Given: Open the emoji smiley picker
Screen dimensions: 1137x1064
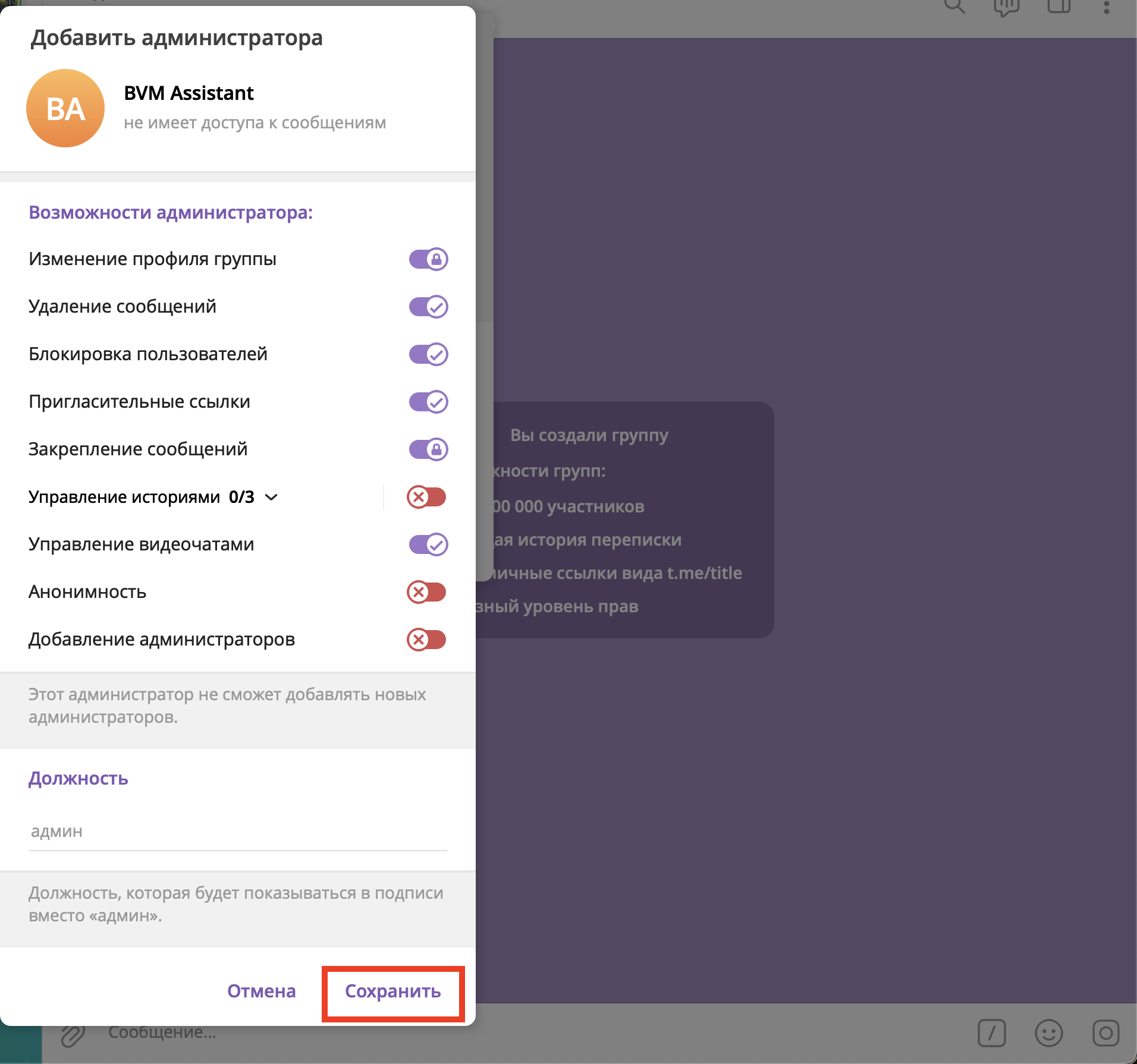Looking at the screenshot, I should (1048, 1033).
